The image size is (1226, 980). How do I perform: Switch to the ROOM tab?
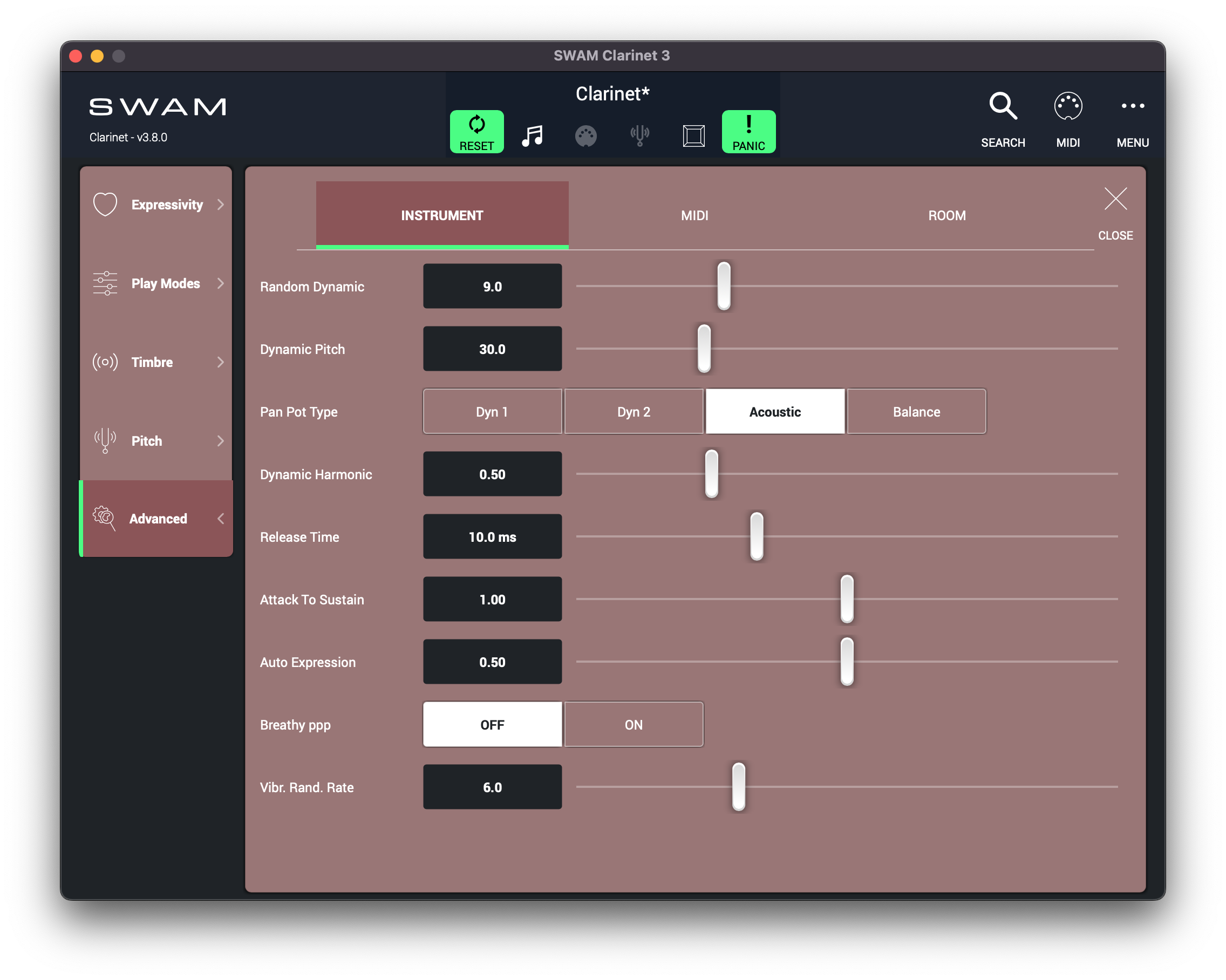pos(947,215)
